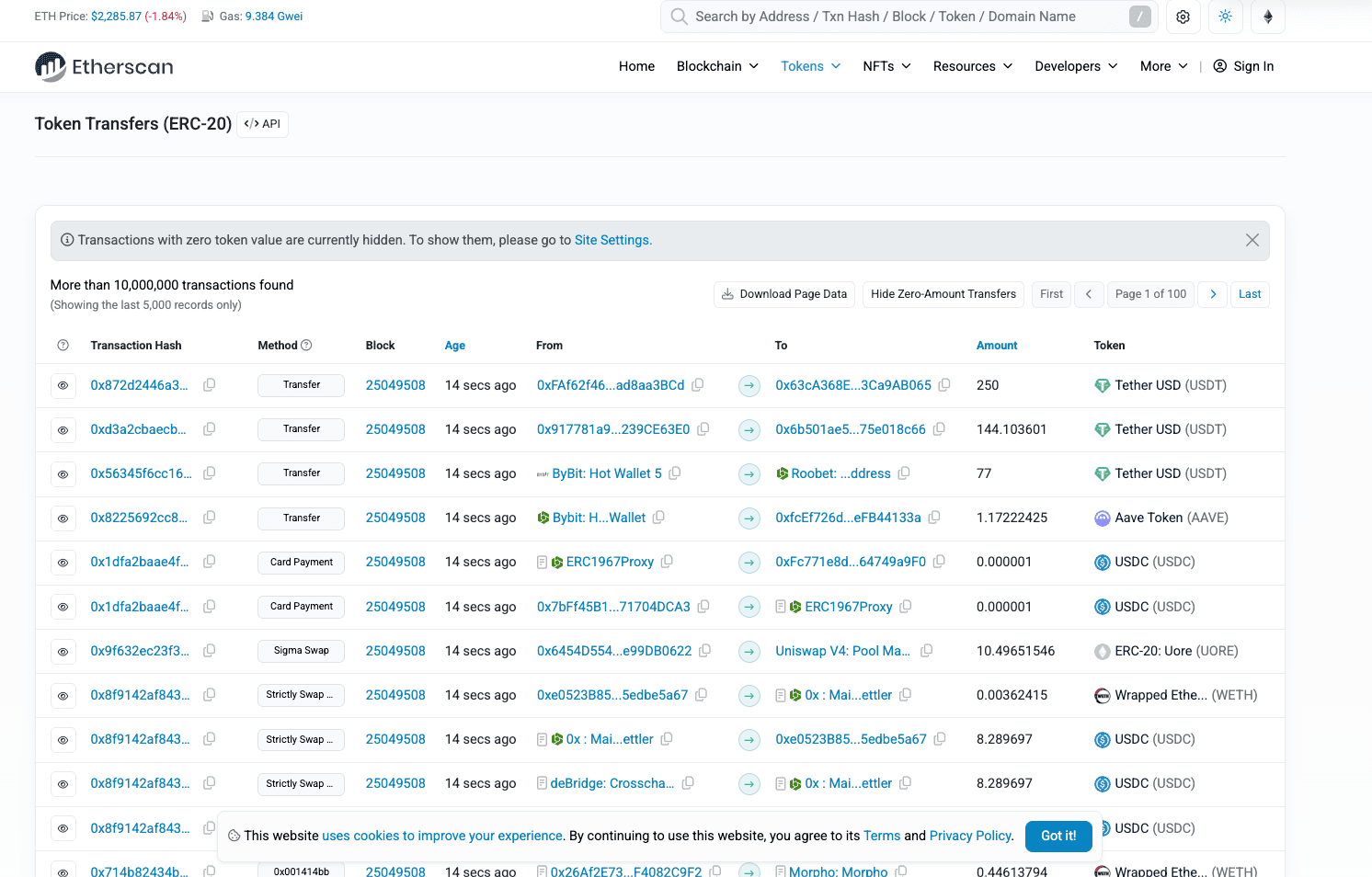Toggle Hide Zero-Amount Transfers

click(943, 294)
